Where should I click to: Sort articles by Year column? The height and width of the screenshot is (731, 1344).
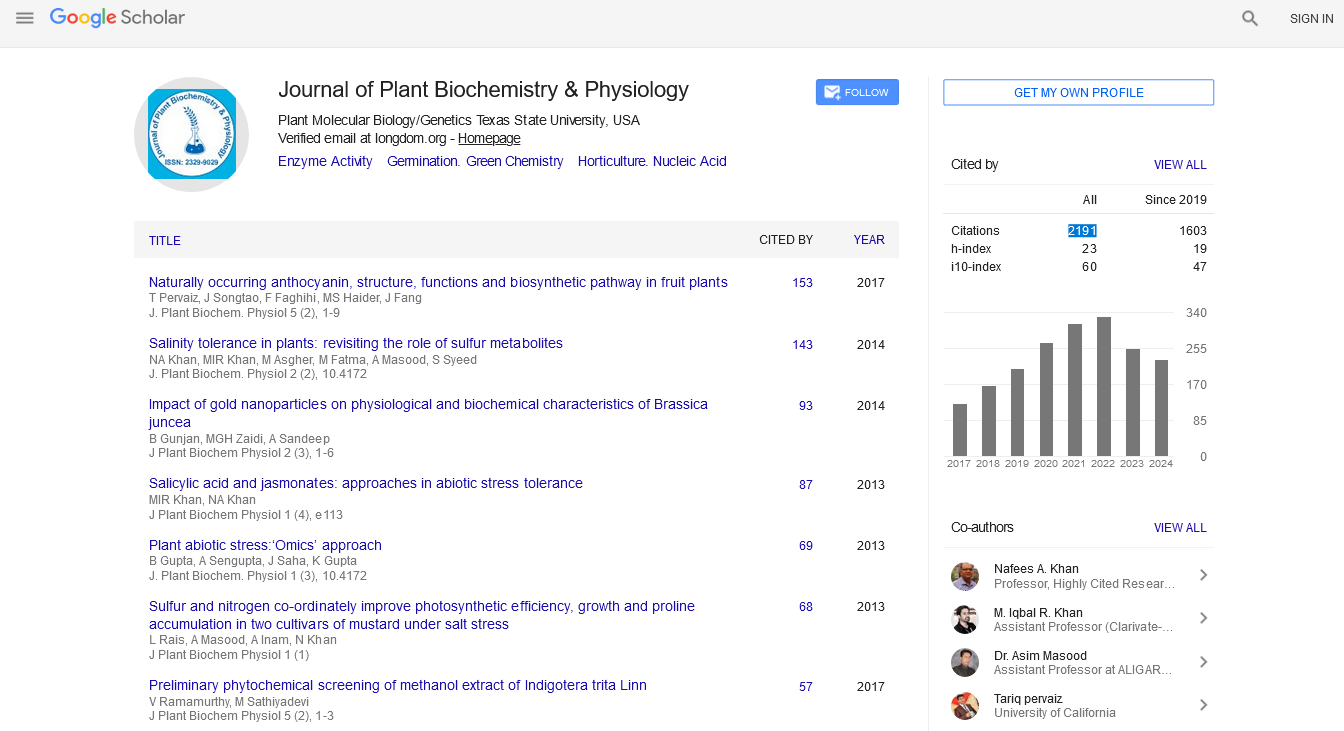coord(868,240)
